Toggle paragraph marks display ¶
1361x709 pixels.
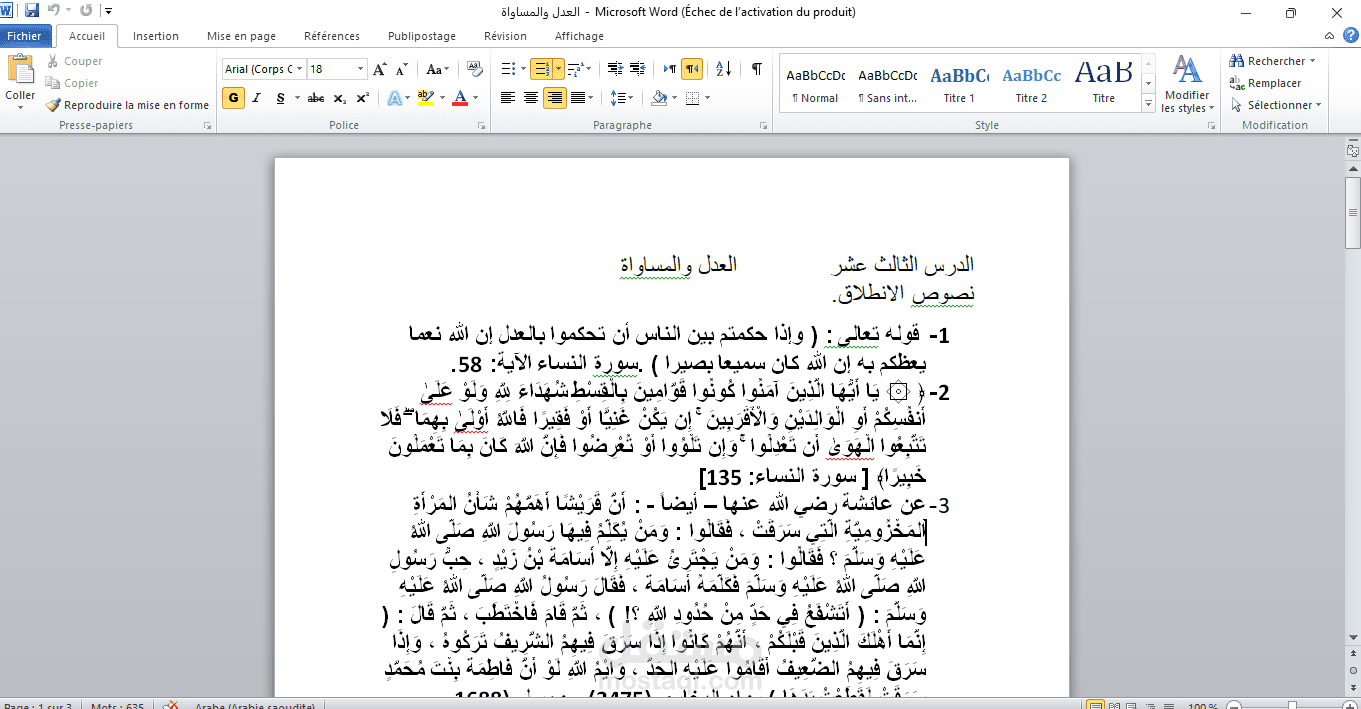[x=757, y=69]
